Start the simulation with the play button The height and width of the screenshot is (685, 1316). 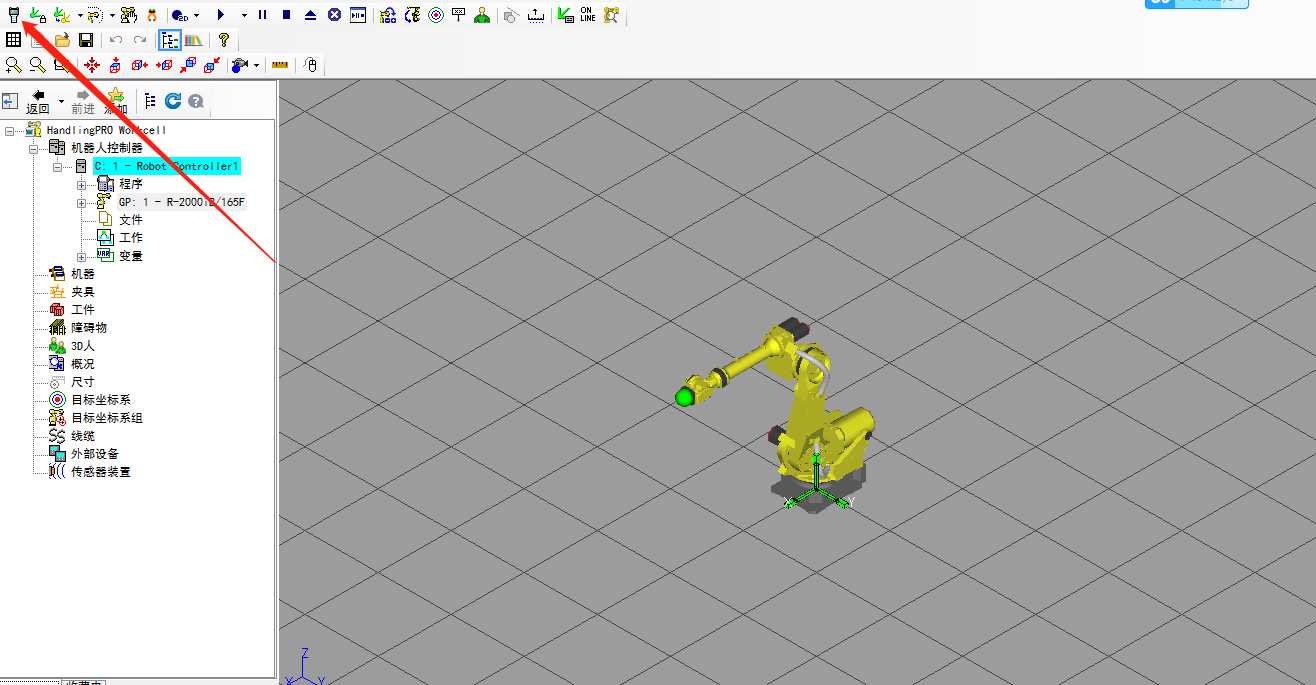pos(220,15)
